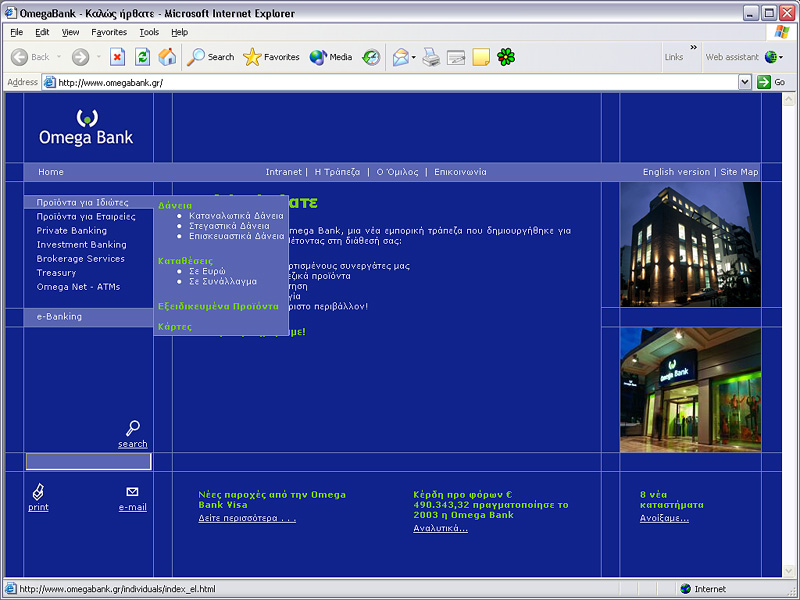Select Investment Banking in the sidebar
Viewport: 800px width, 600px height.
[x=82, y=245]
